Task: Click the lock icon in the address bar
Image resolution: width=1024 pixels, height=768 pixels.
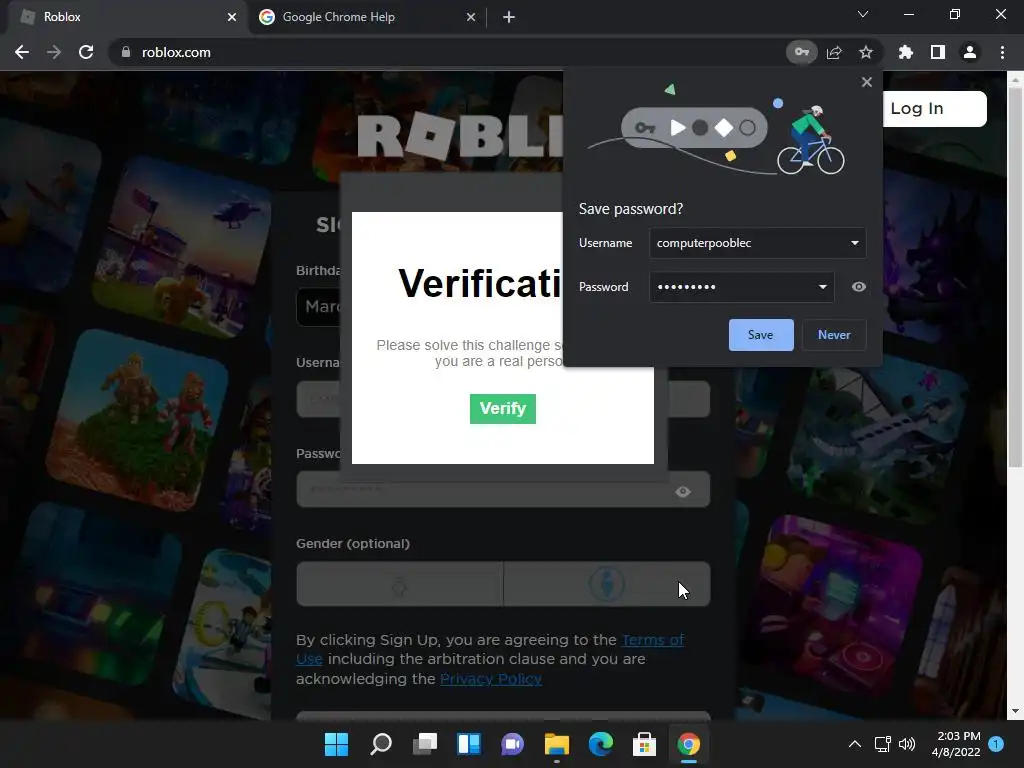Action: point(126,52)
